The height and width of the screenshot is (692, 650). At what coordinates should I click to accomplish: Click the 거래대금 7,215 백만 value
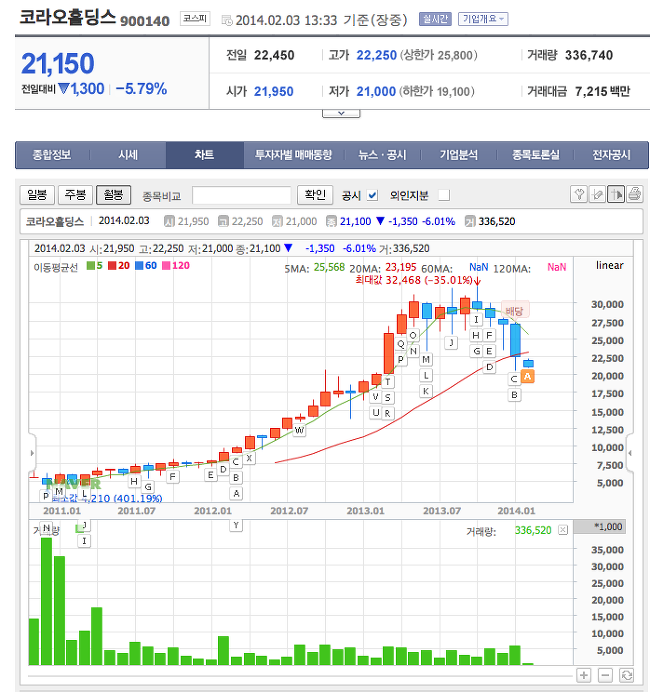pos(602,91)
